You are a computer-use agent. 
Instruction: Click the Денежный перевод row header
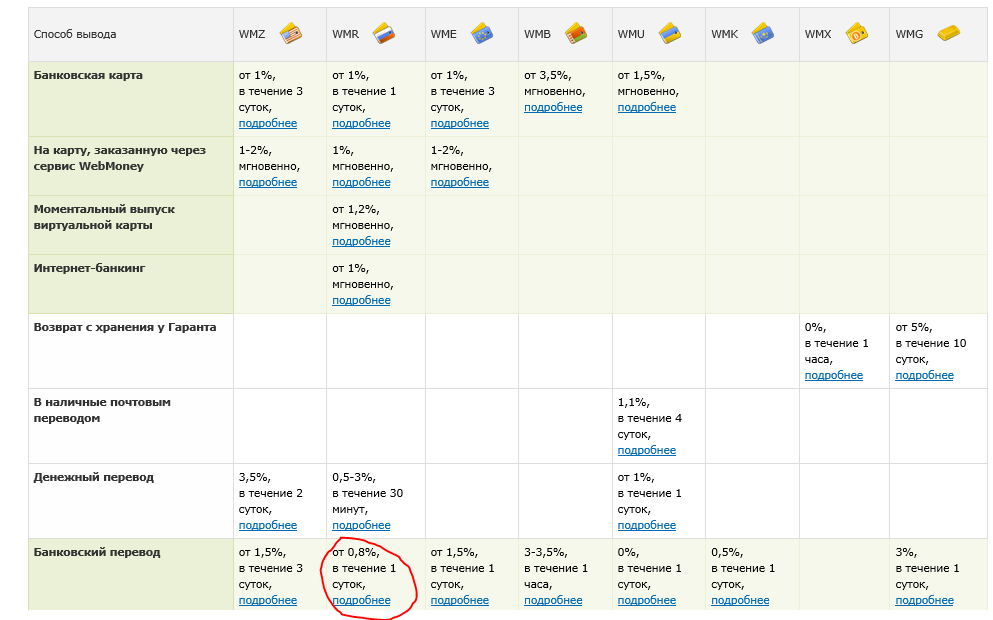click(x=94, y=477)
